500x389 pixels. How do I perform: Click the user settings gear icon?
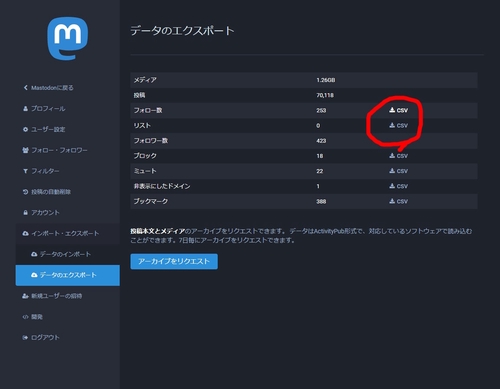tap(25, 129)
